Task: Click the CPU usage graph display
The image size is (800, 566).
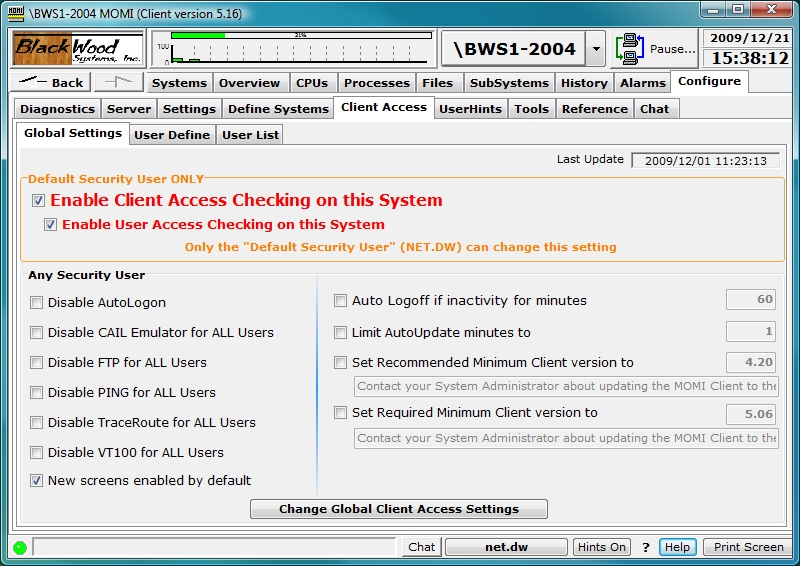Action: click(x=295, y=49)
